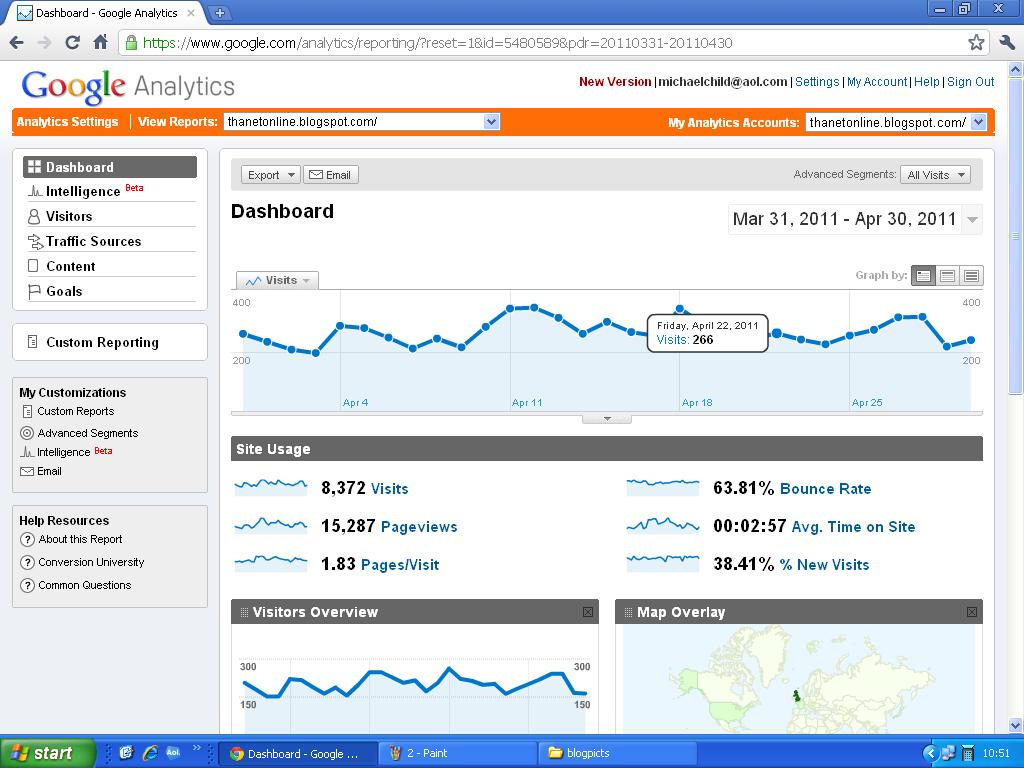Reload the page with refresh icon

point(72,43)
